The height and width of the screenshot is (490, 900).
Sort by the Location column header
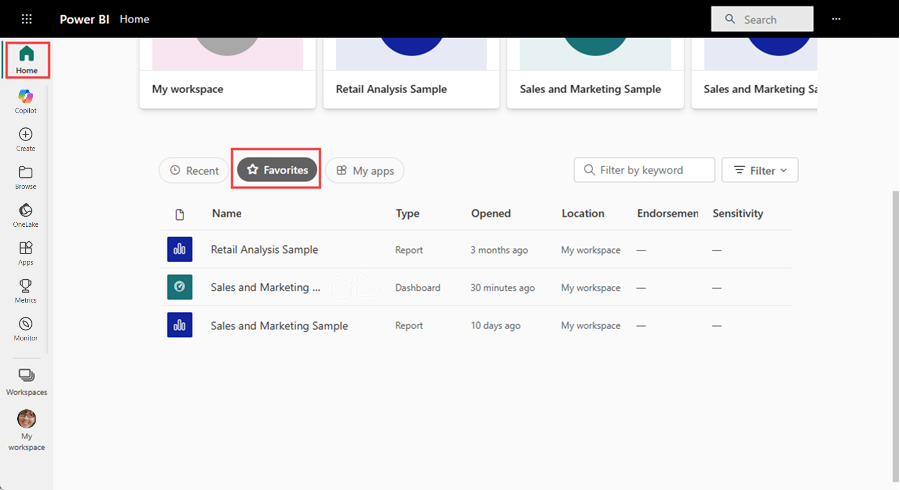point(583,213)
